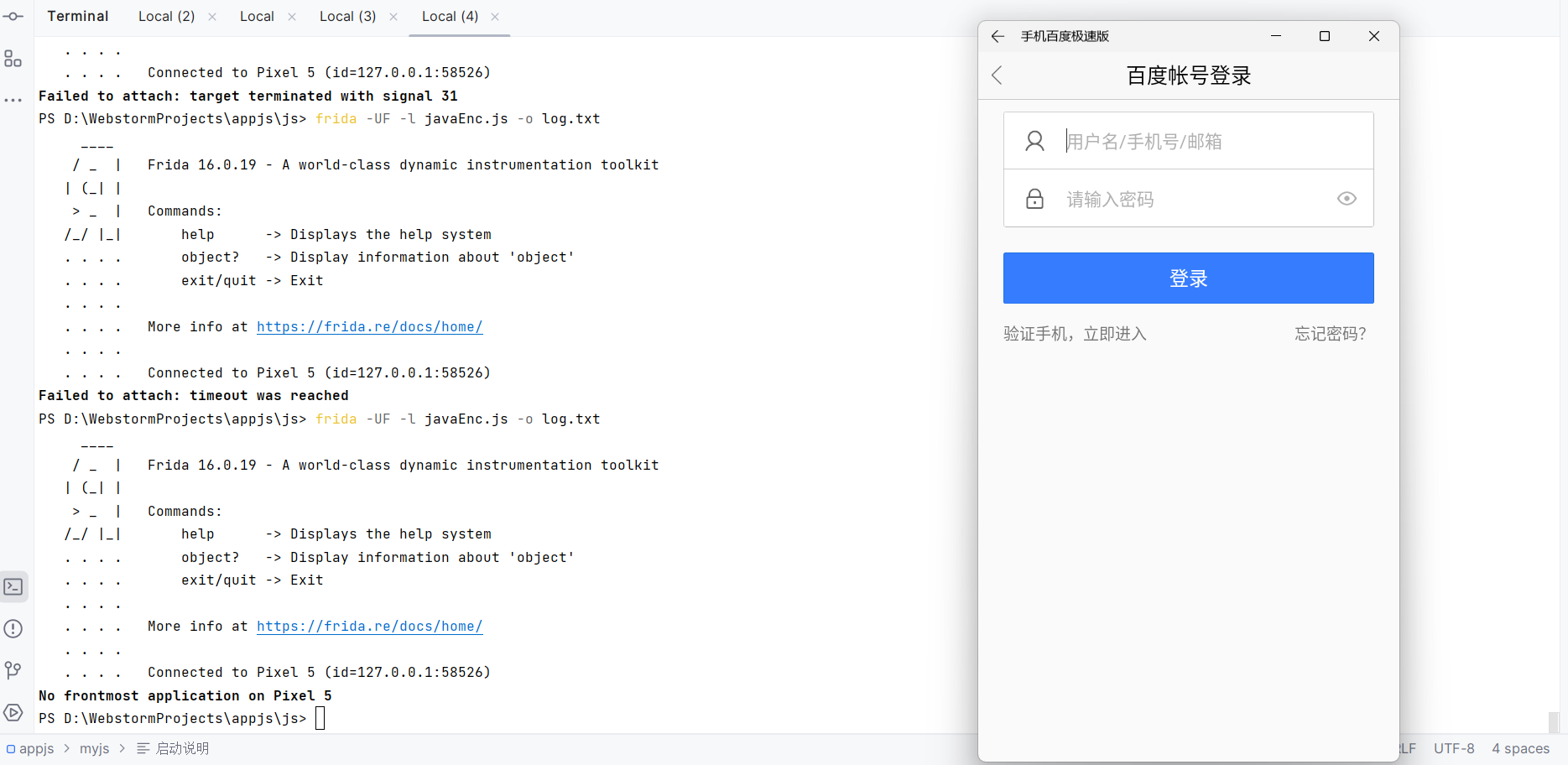1568x765 pixels.
Task: Show more tool windows via the ellipsis icon
Action: 13,99
